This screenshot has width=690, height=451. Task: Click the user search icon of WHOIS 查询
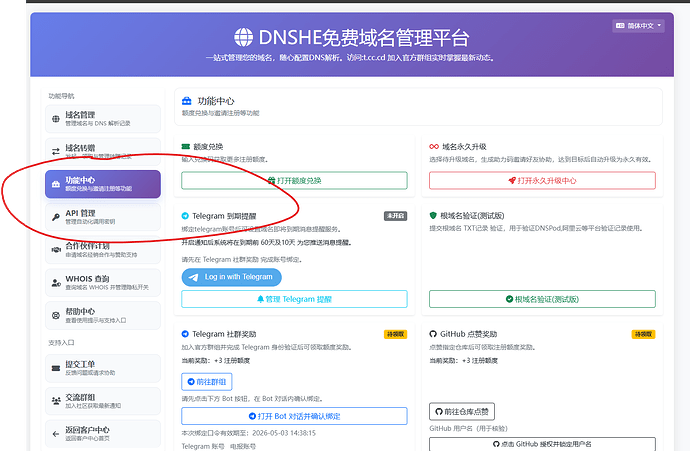click(x=56, y=282)
